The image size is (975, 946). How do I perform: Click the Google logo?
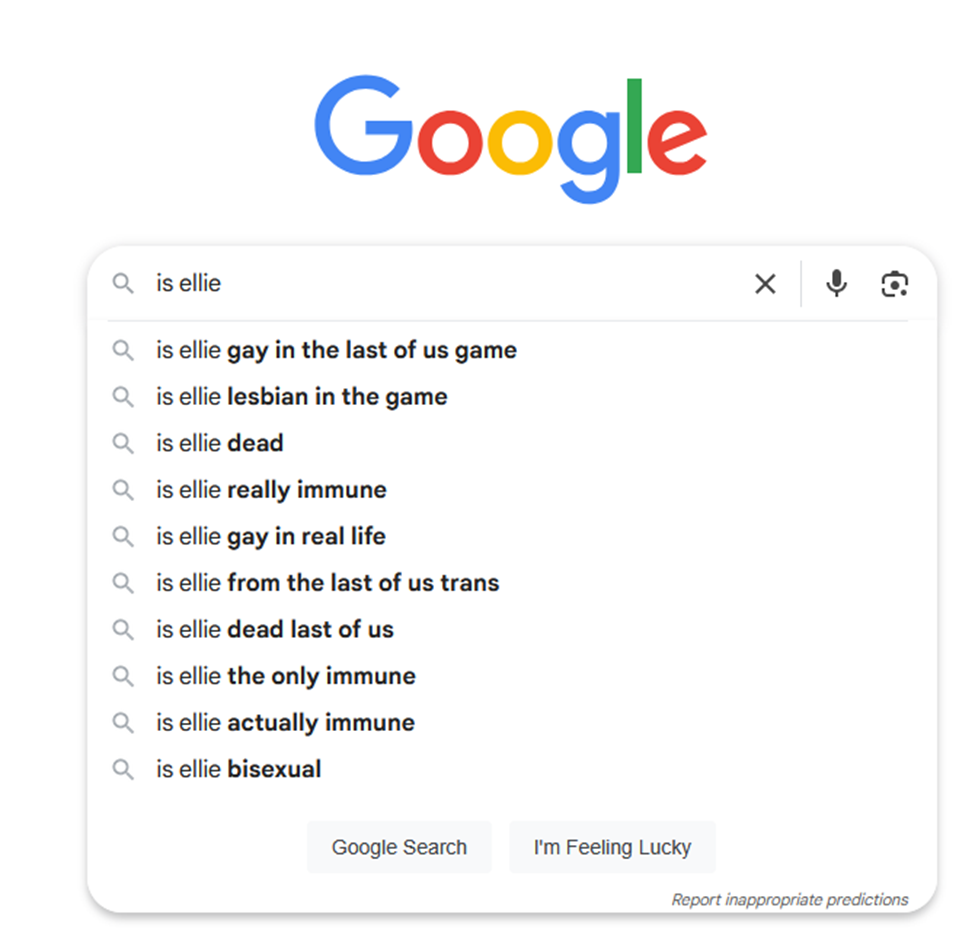point(510,138)
